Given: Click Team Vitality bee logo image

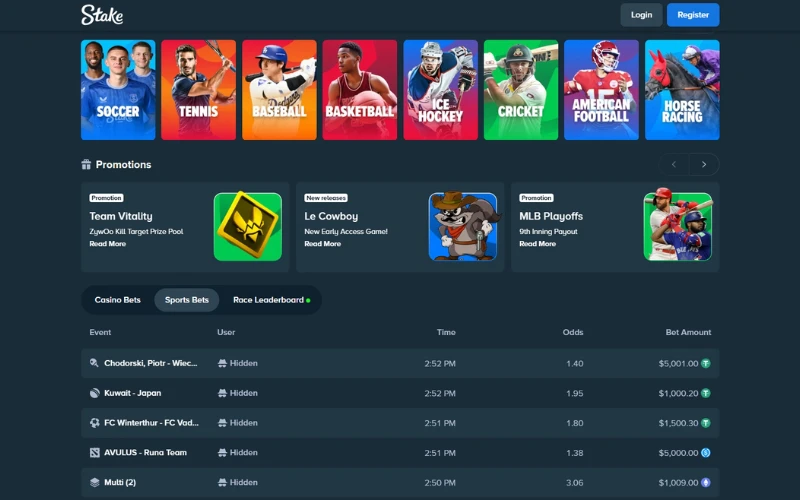Looking at the screenshot, I should (247, 227).
